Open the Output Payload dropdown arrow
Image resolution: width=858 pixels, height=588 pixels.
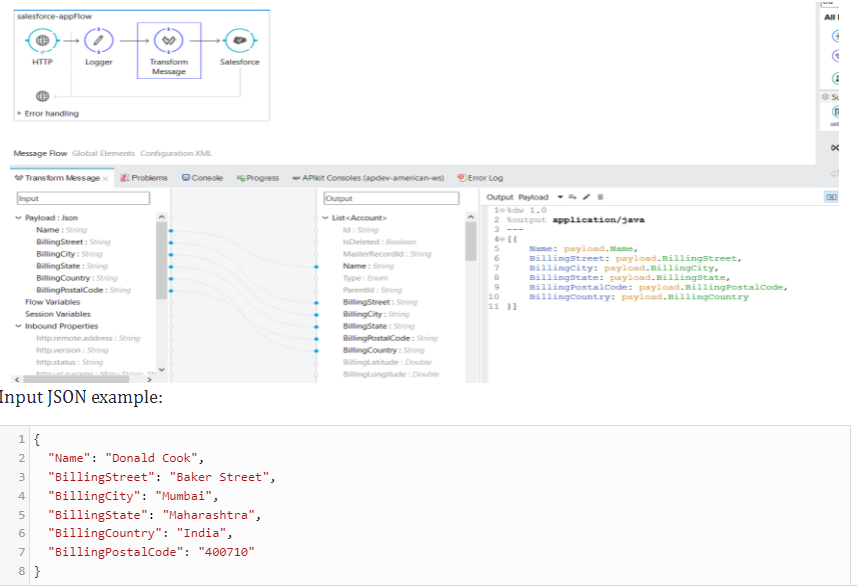(x=560, y=197)
